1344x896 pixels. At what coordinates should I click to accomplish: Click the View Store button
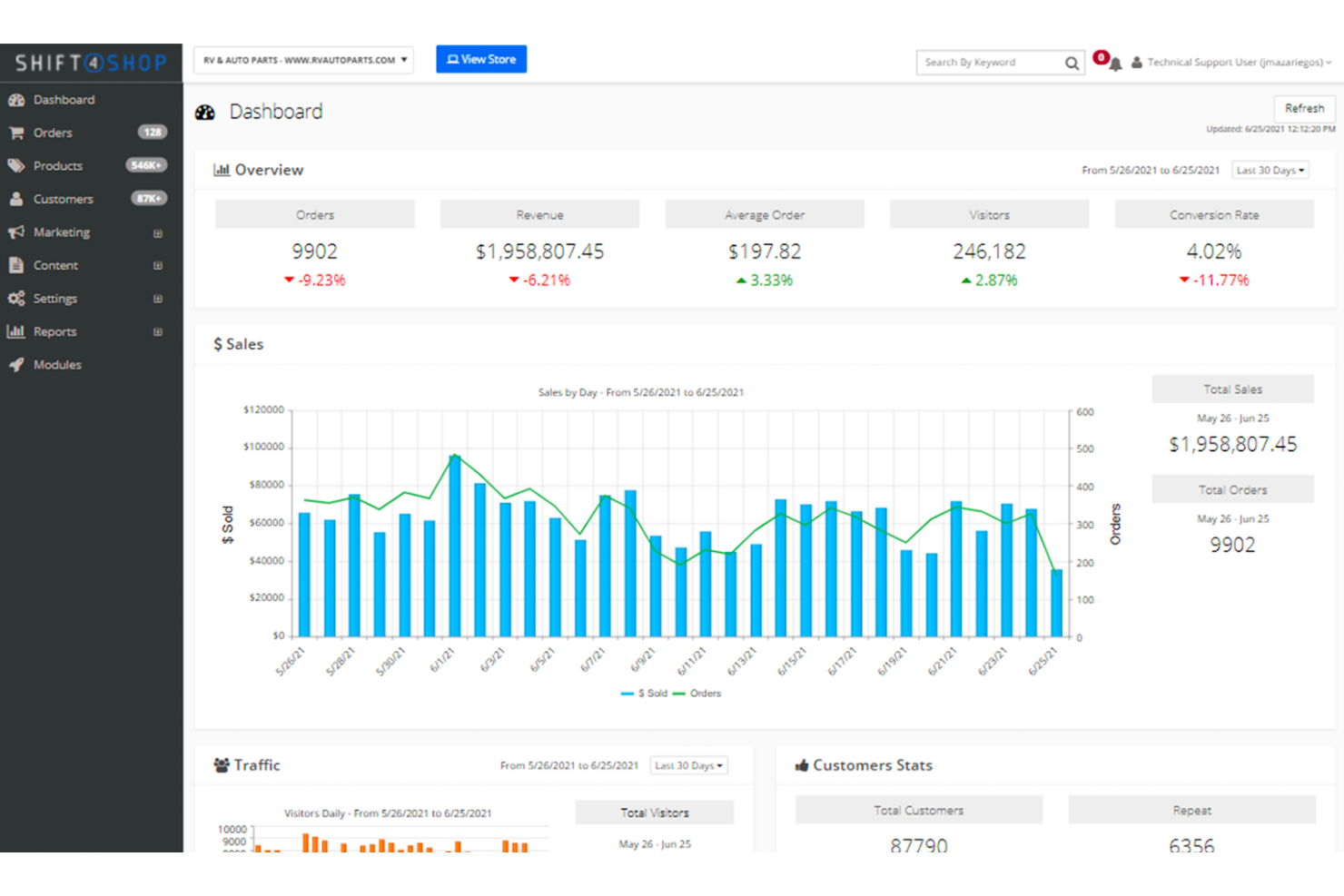(x=481, y=59)
